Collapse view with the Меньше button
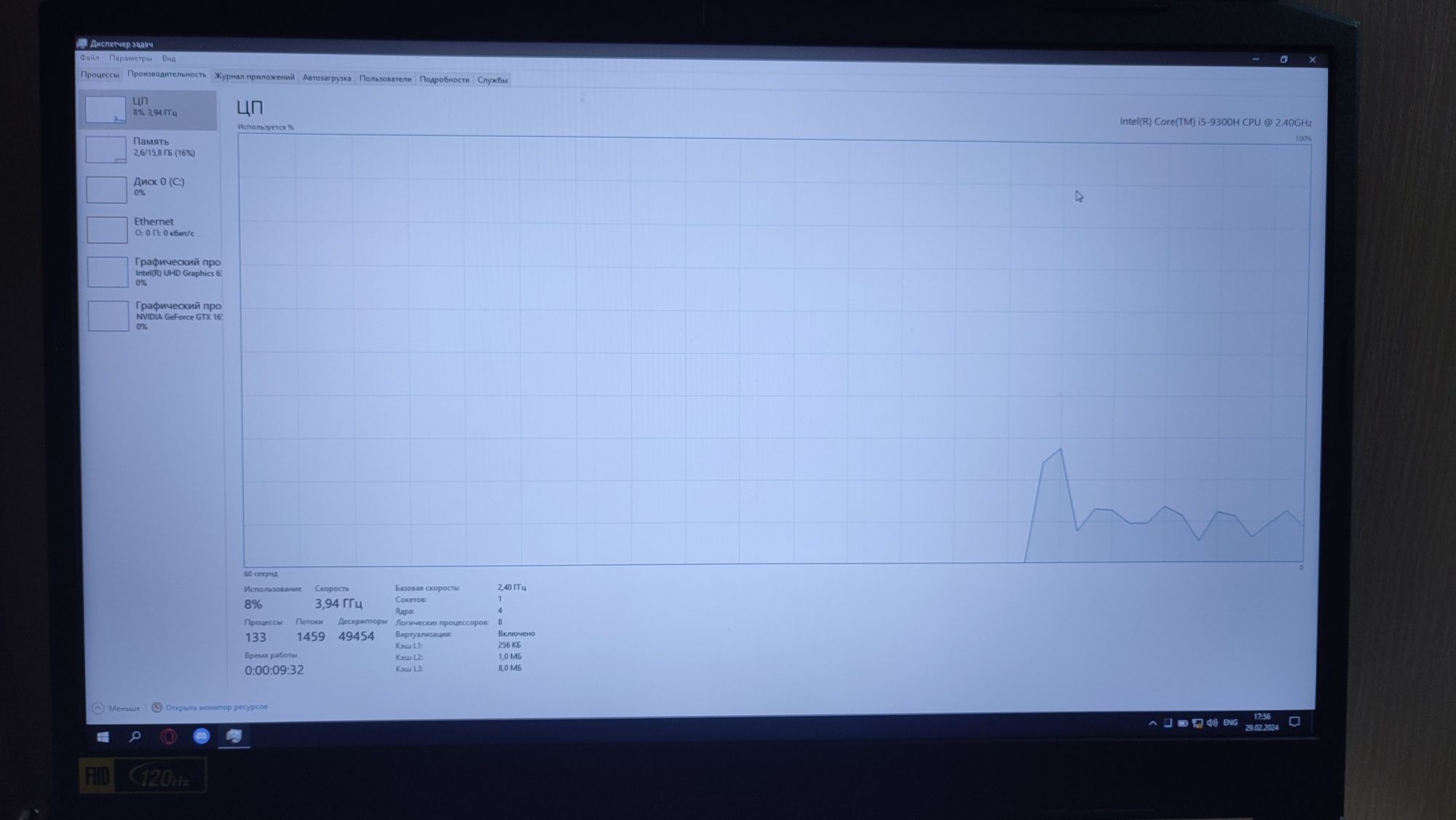The height and width of the screenshot is (820, 1456). coord(116,708)
